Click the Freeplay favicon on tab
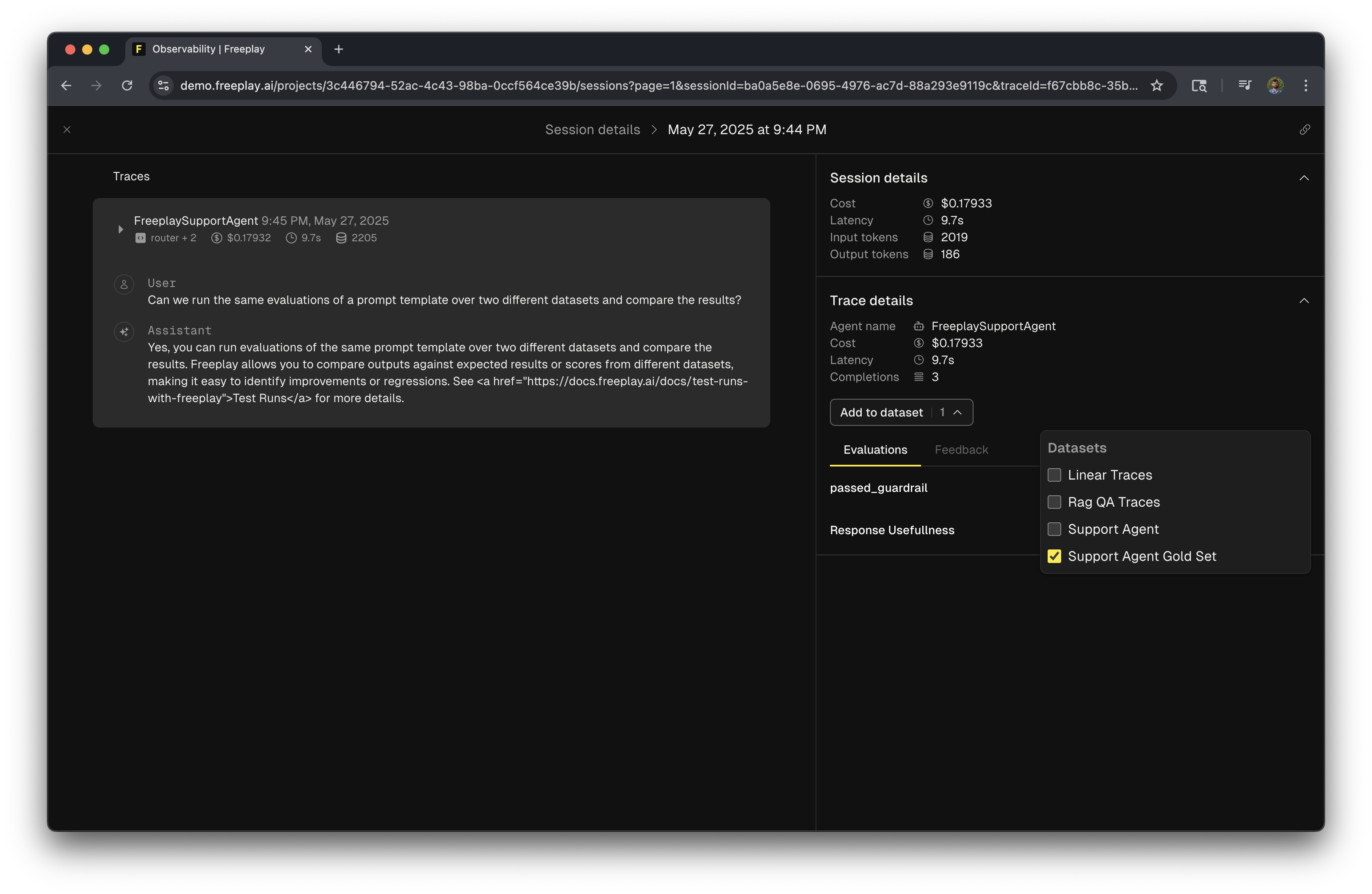The height and width of the screenshot is (894, 1372). pos(138,49)
